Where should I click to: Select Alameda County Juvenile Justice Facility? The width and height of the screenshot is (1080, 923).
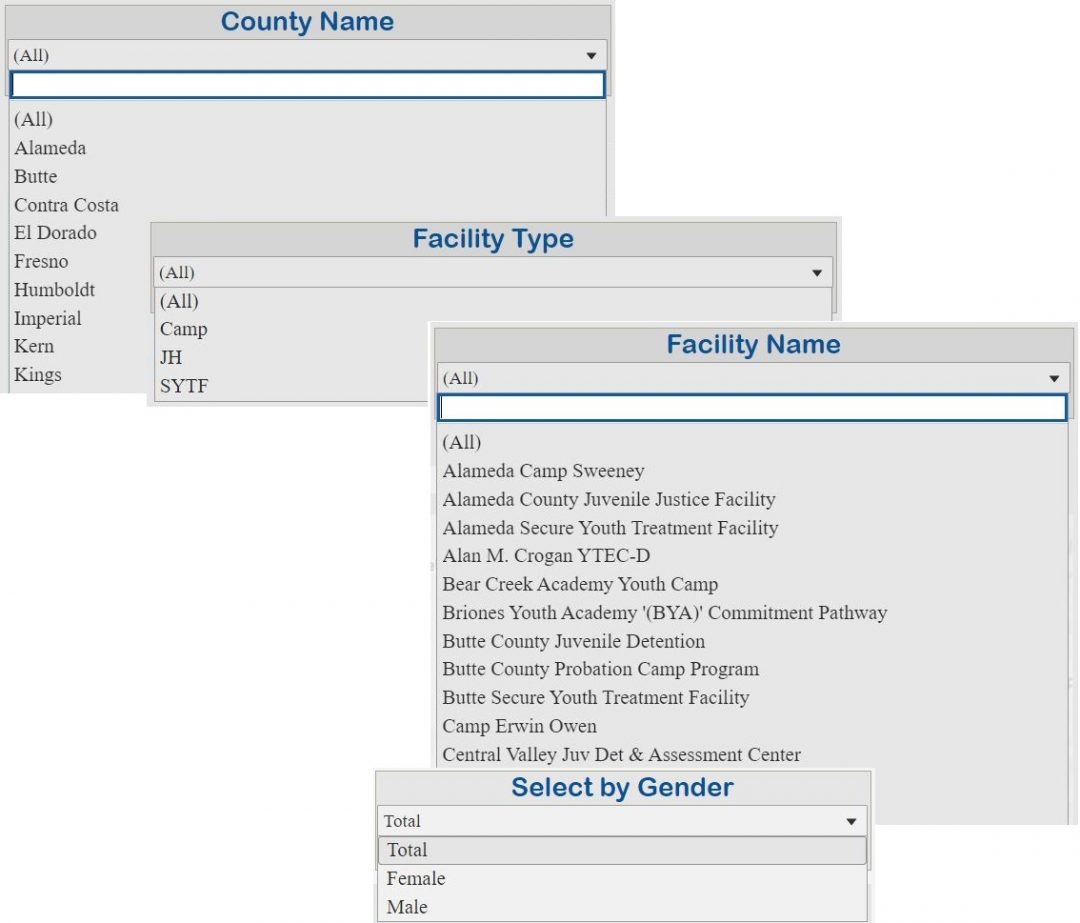click(x=609, y=499)
